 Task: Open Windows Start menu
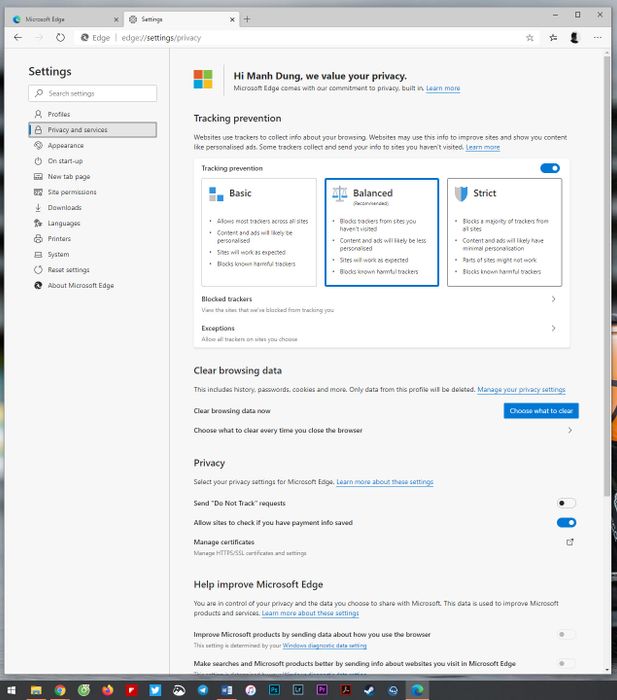pyautogui.click(x=12, y=691)
